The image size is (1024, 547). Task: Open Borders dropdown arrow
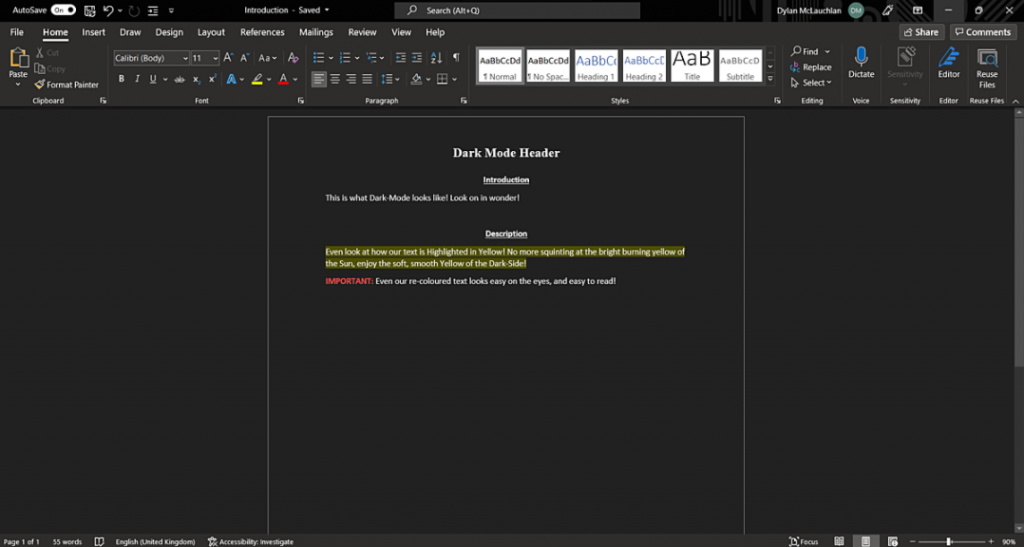(455, 80)
